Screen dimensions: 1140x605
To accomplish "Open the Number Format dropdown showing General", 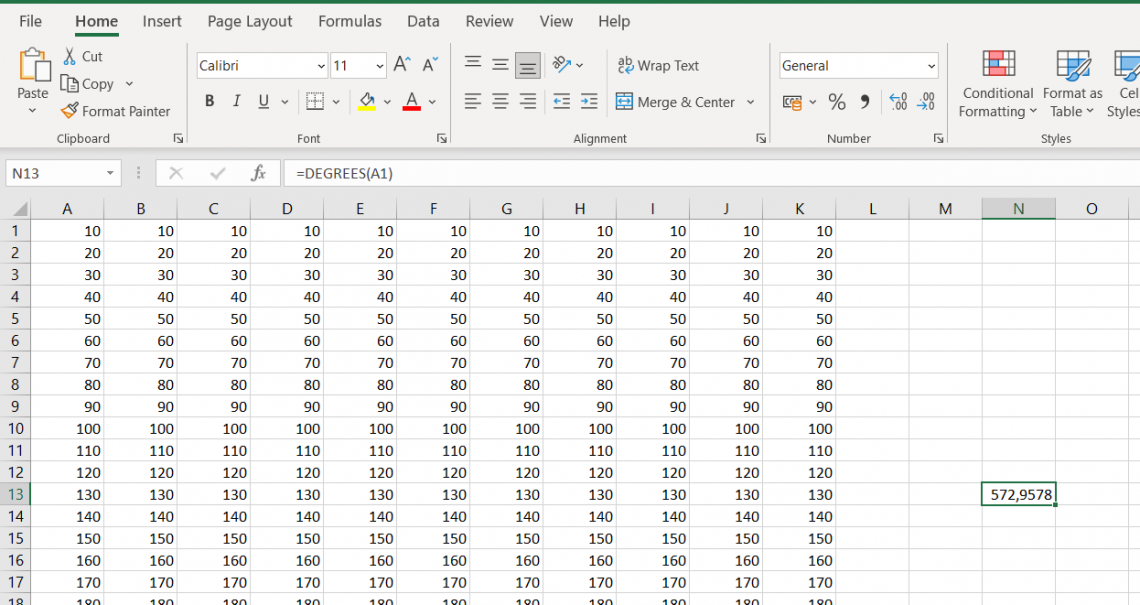I will 930,65.
